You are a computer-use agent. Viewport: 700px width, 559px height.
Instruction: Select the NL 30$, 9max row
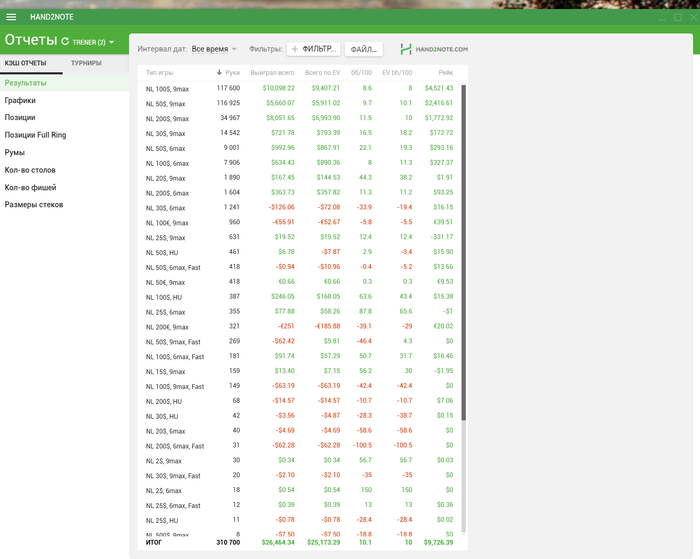[x=299, y=133]
